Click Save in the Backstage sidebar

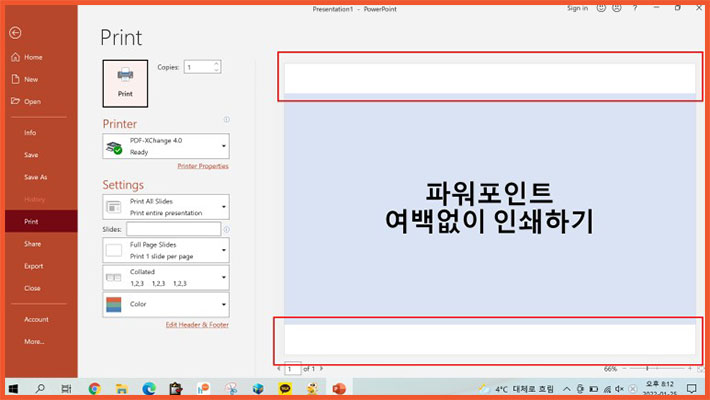pyautogui.click(x=31, y=155)
